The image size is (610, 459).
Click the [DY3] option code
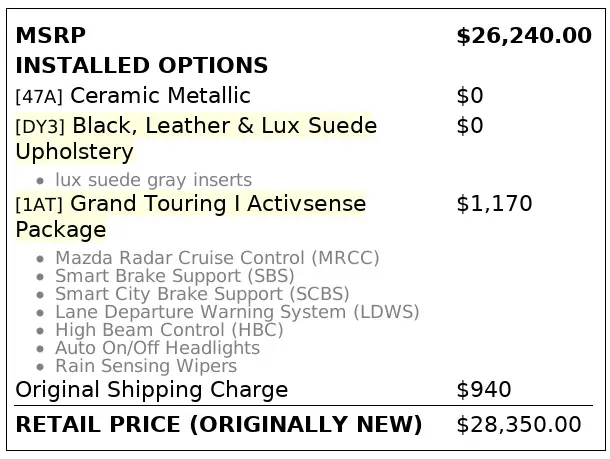(40, 127)
